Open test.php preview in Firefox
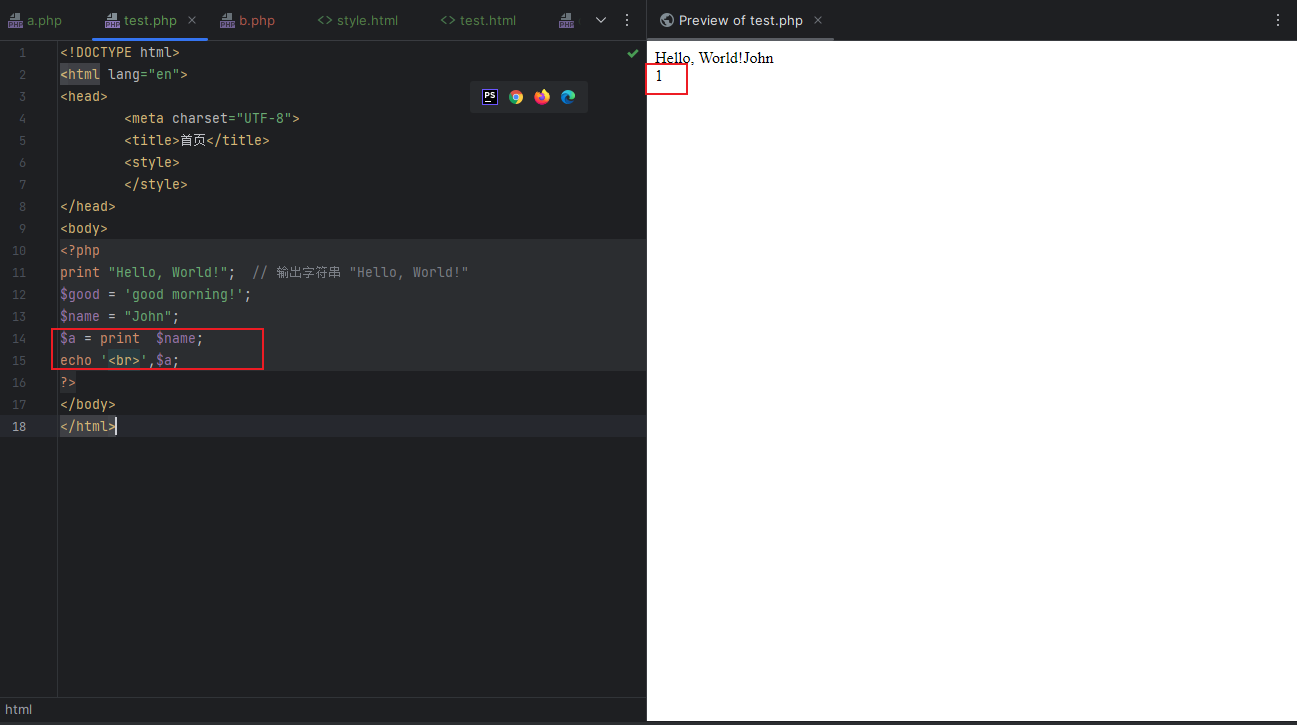1297x725 pixels. point(541,96)
